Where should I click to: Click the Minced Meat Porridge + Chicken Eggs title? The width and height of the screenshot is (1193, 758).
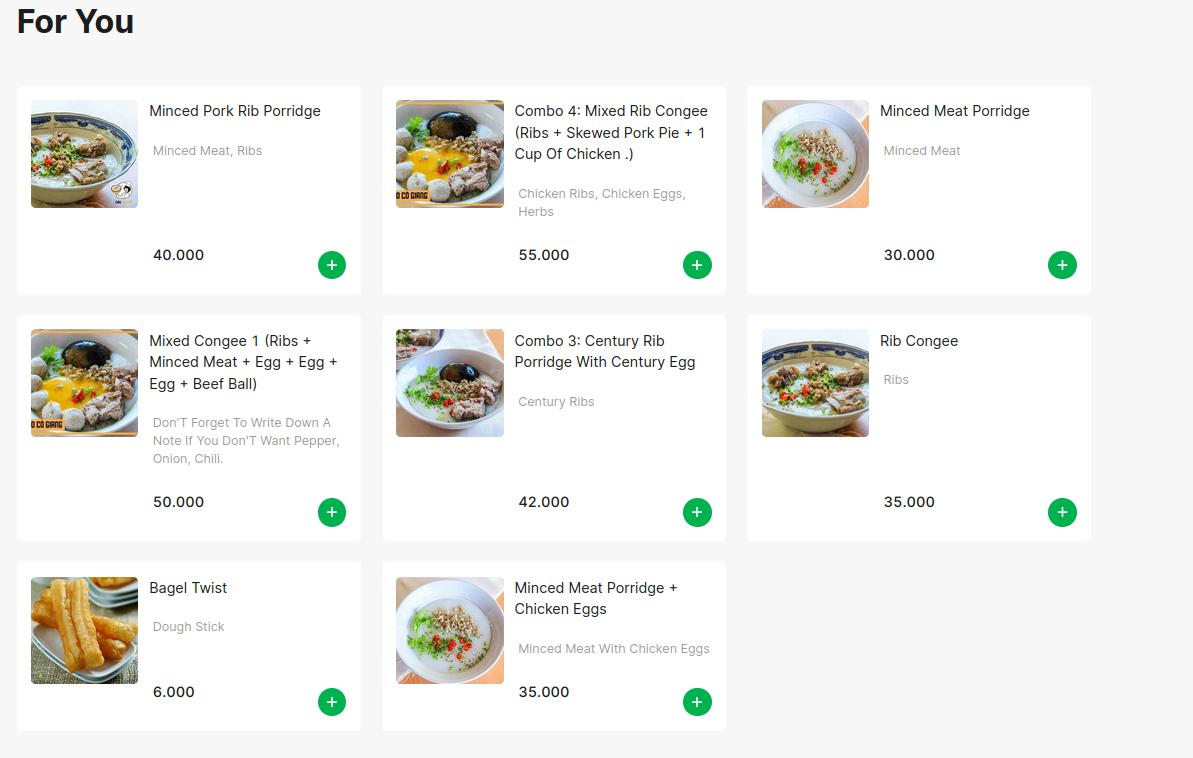(x=596, y=598)
